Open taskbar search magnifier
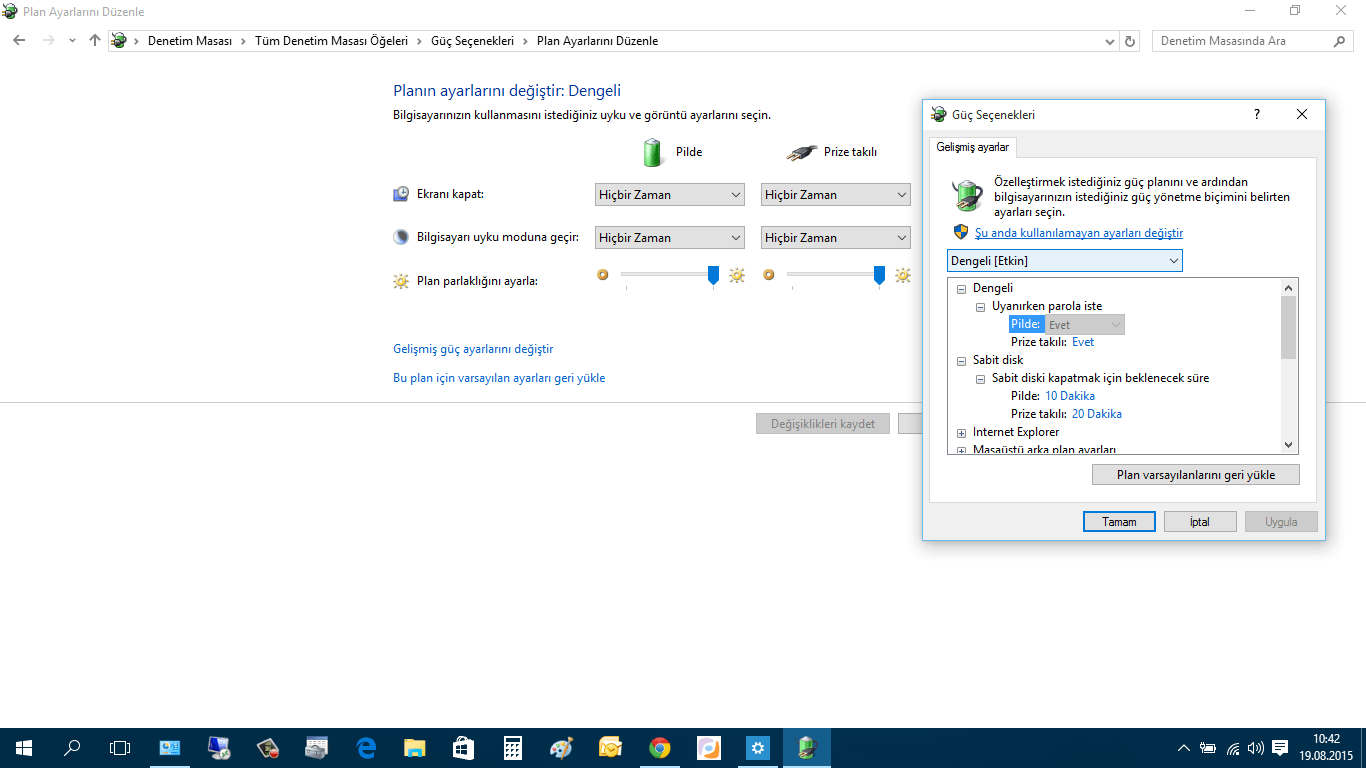 72,747
